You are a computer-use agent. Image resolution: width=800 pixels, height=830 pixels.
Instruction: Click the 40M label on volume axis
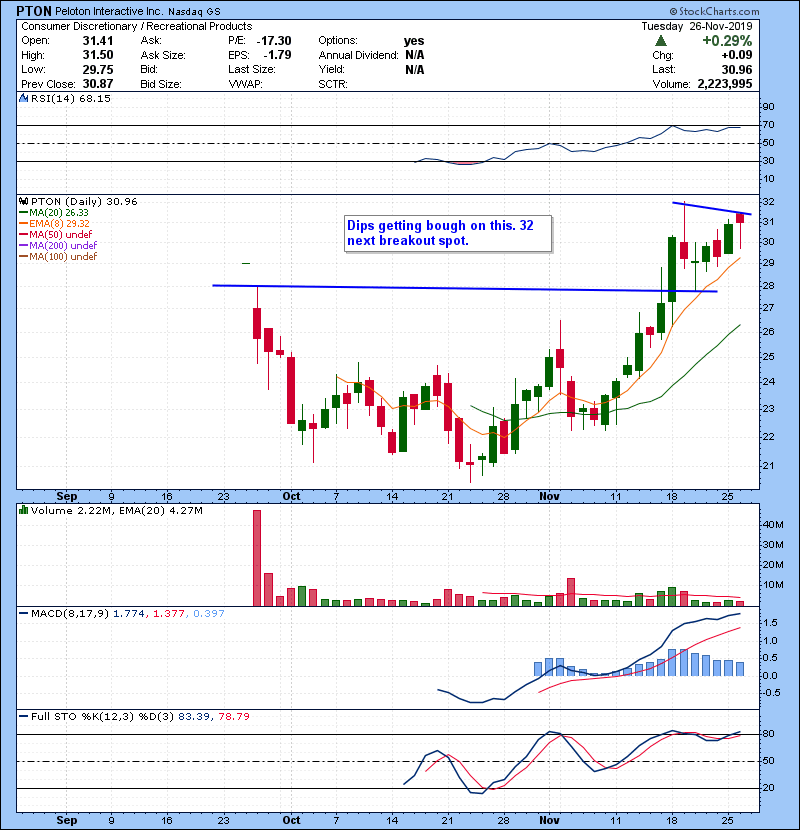coord(772,525)
